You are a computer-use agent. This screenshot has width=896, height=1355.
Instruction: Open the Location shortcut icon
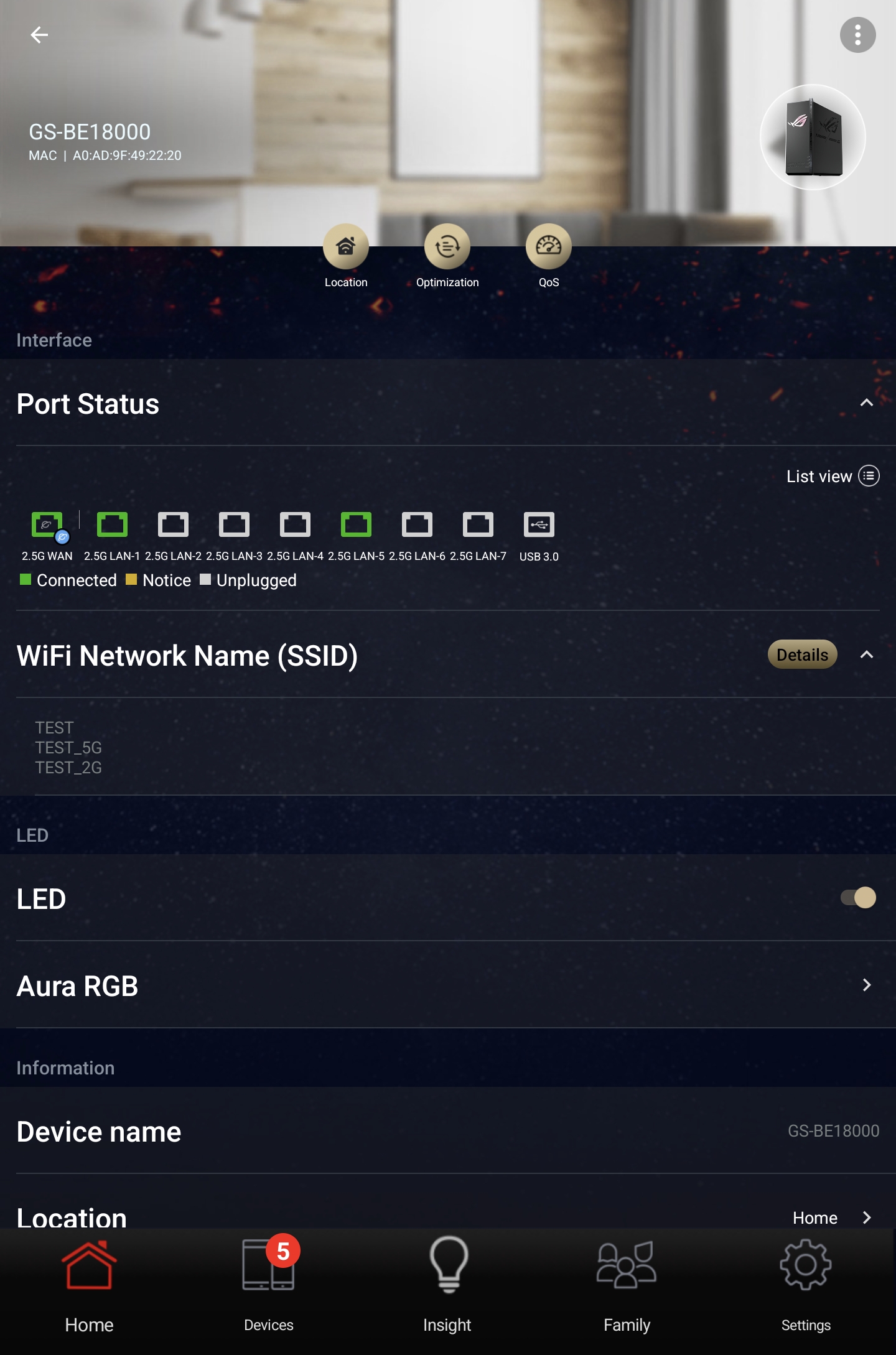click(346, 247)
